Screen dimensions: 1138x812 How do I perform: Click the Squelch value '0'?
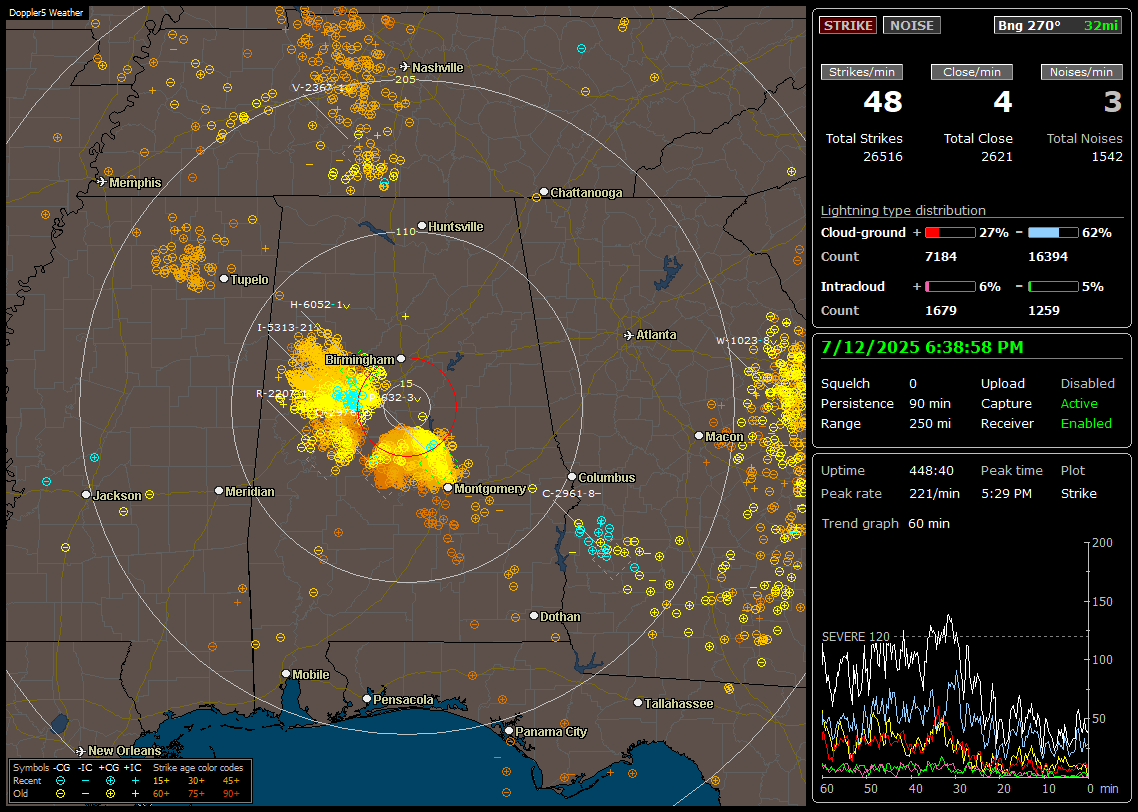pos(913,383)
